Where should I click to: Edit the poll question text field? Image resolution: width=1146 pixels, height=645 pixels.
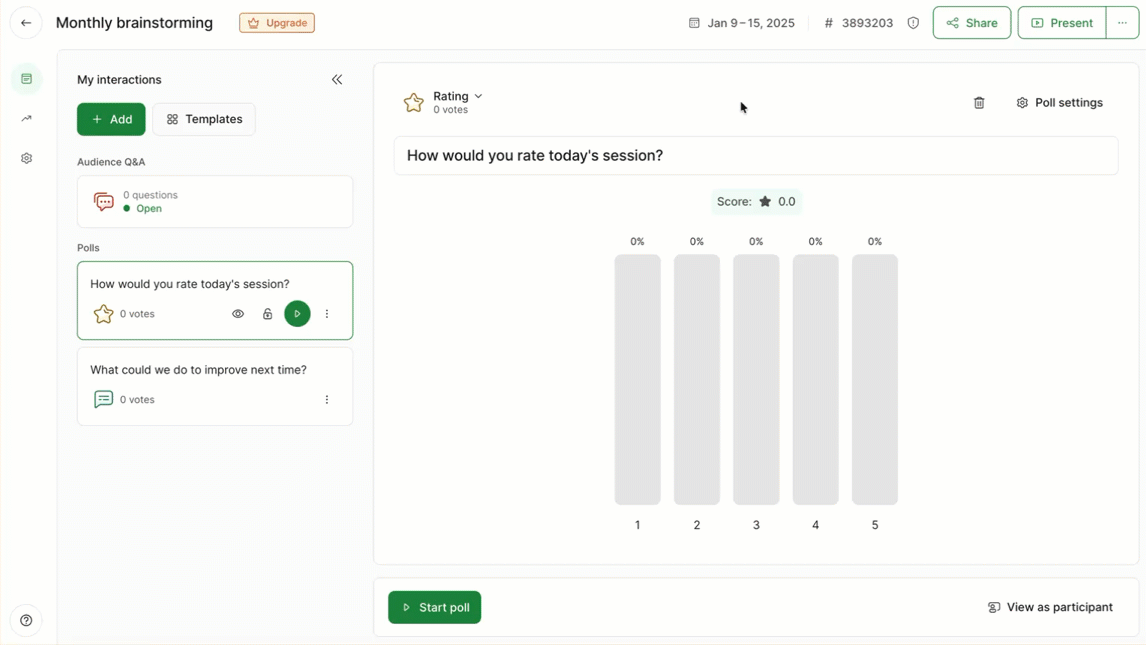coord(755,156)
